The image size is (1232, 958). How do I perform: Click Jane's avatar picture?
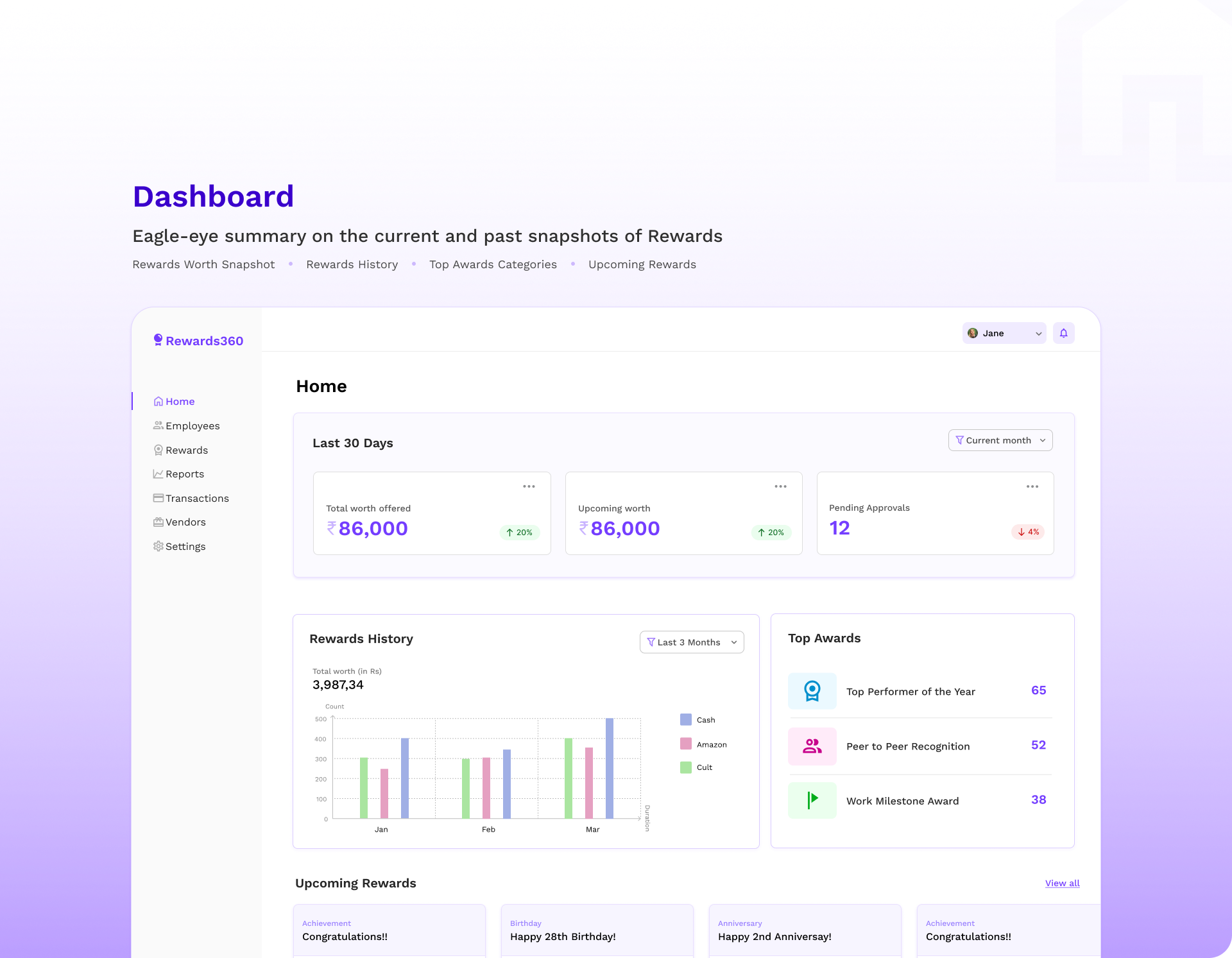973,333
